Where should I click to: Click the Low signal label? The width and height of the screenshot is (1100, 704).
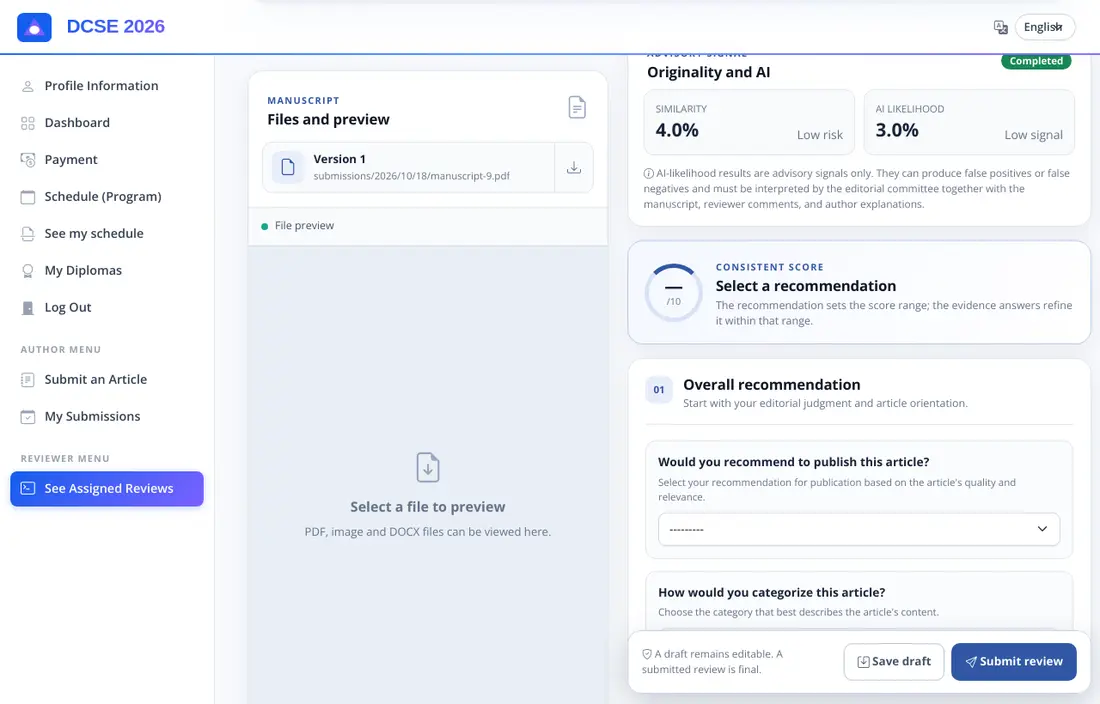click(x=1033, y=135)
